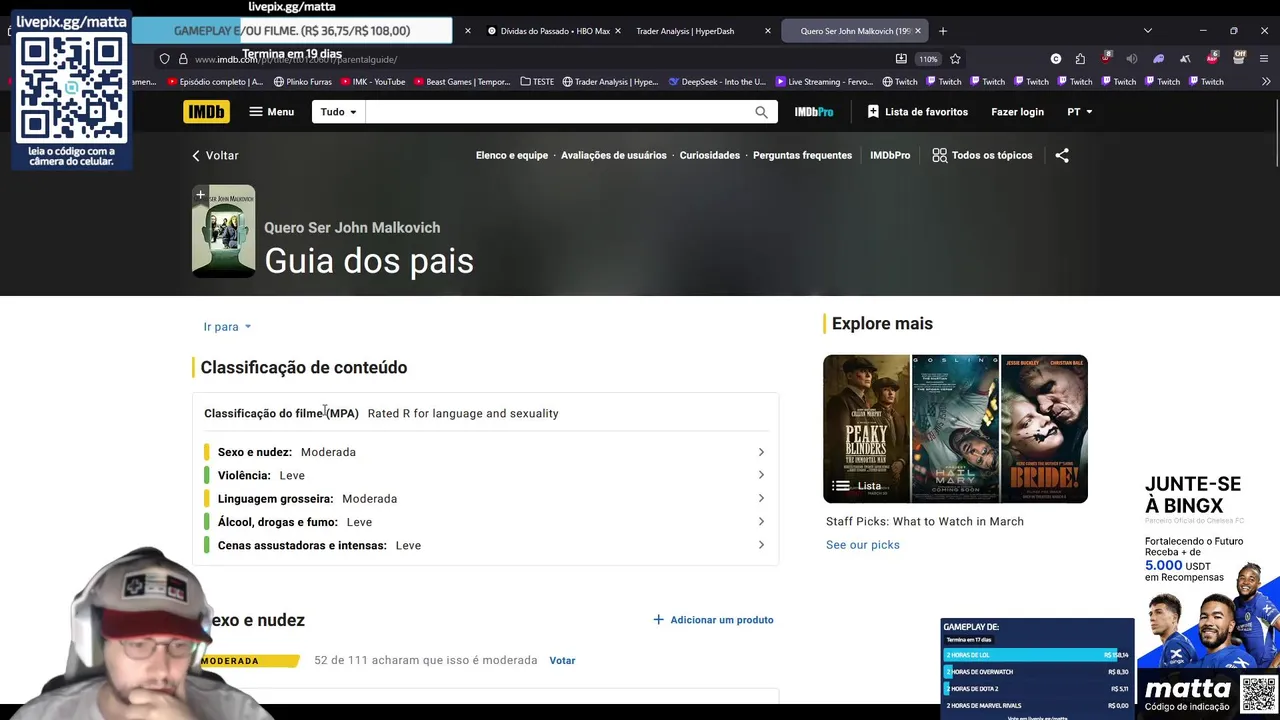Click the red extension icon with badge 8
The width and height of the screenshot is (1280, 720).
[1106, 58]
